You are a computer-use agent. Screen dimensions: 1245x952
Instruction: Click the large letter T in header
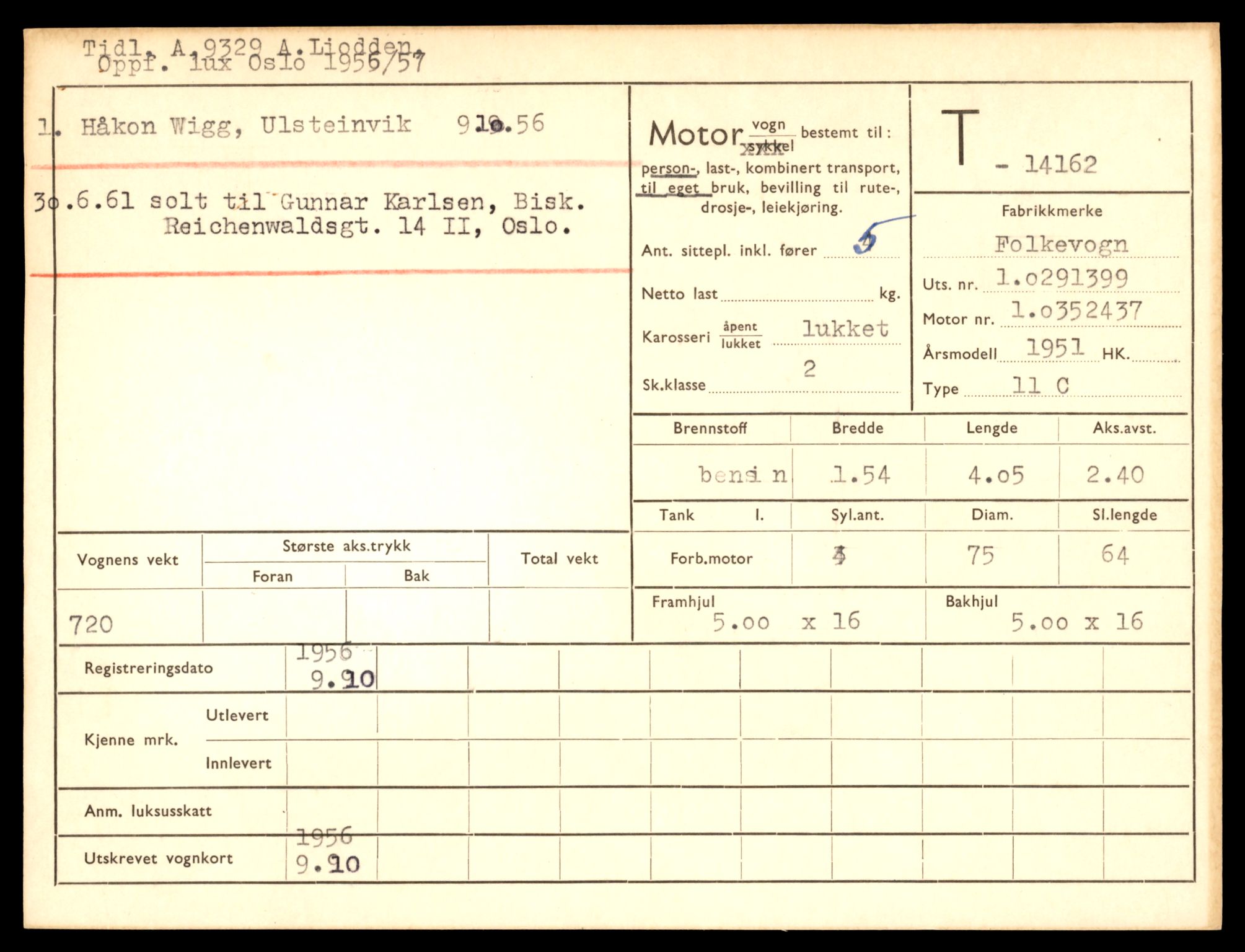tap(959, 136)
